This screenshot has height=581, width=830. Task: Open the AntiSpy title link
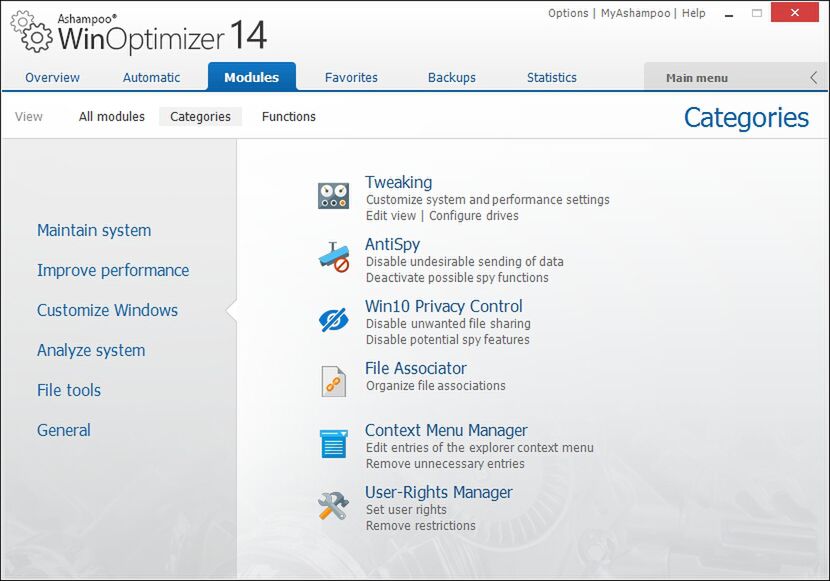pyautogui.click(x=392, y=244)
